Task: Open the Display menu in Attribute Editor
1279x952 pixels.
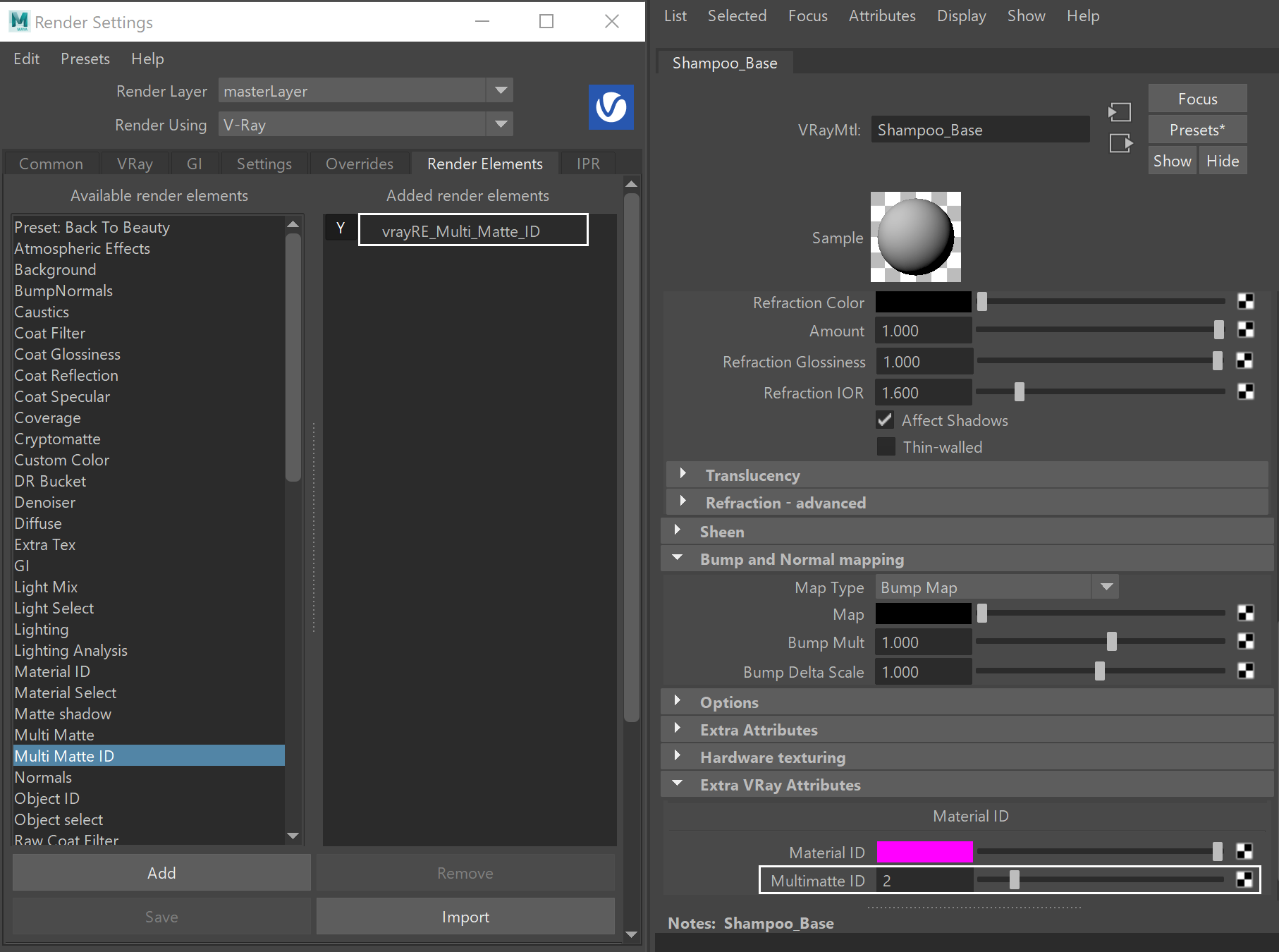Action: pyautogui.click(x=962, y=16)
